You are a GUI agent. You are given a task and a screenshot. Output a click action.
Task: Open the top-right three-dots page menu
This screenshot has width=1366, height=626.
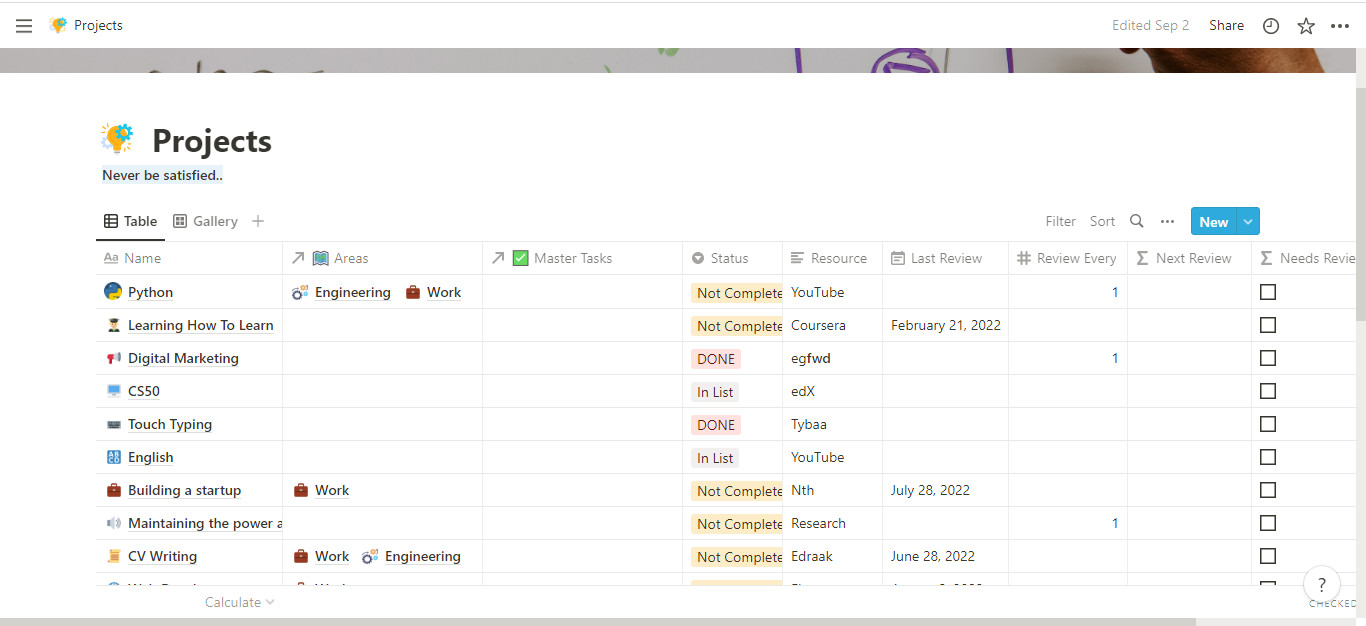coord(1340,26)
